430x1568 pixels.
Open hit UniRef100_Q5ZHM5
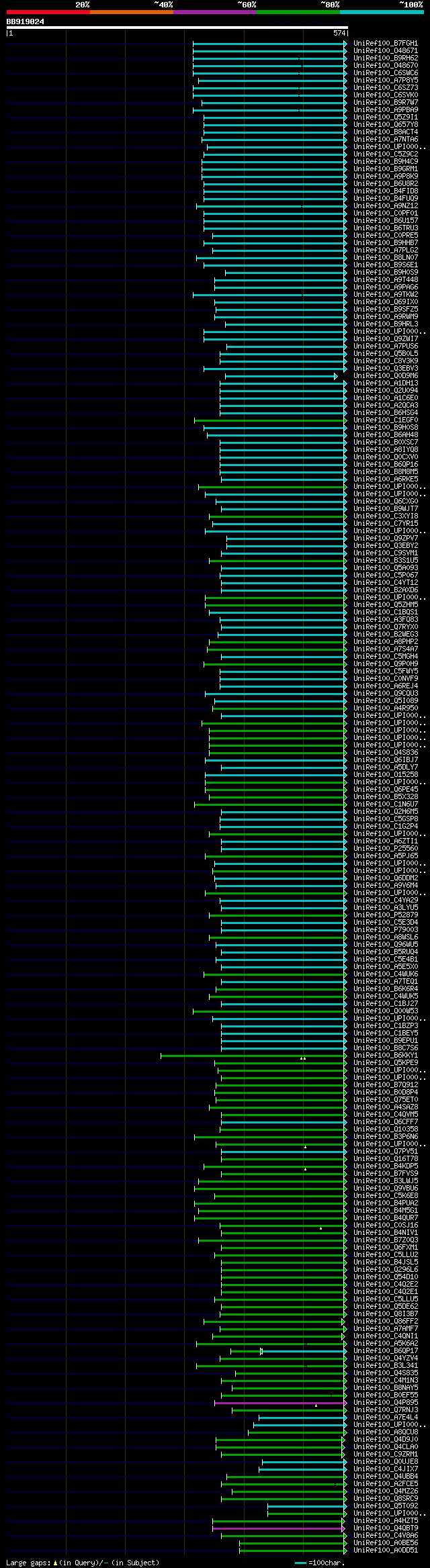point(386,605)
